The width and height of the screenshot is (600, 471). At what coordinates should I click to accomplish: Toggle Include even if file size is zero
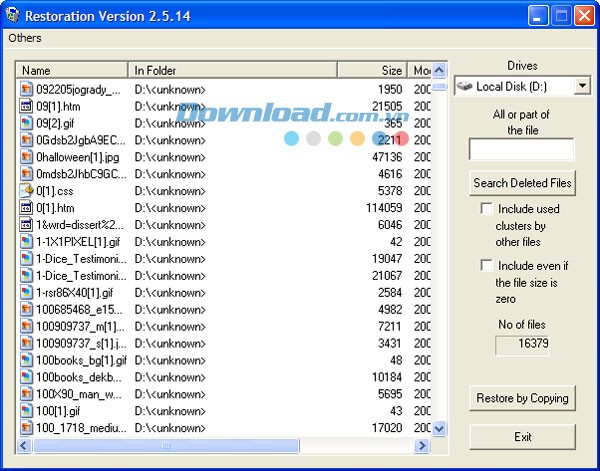tap(486, 266)
